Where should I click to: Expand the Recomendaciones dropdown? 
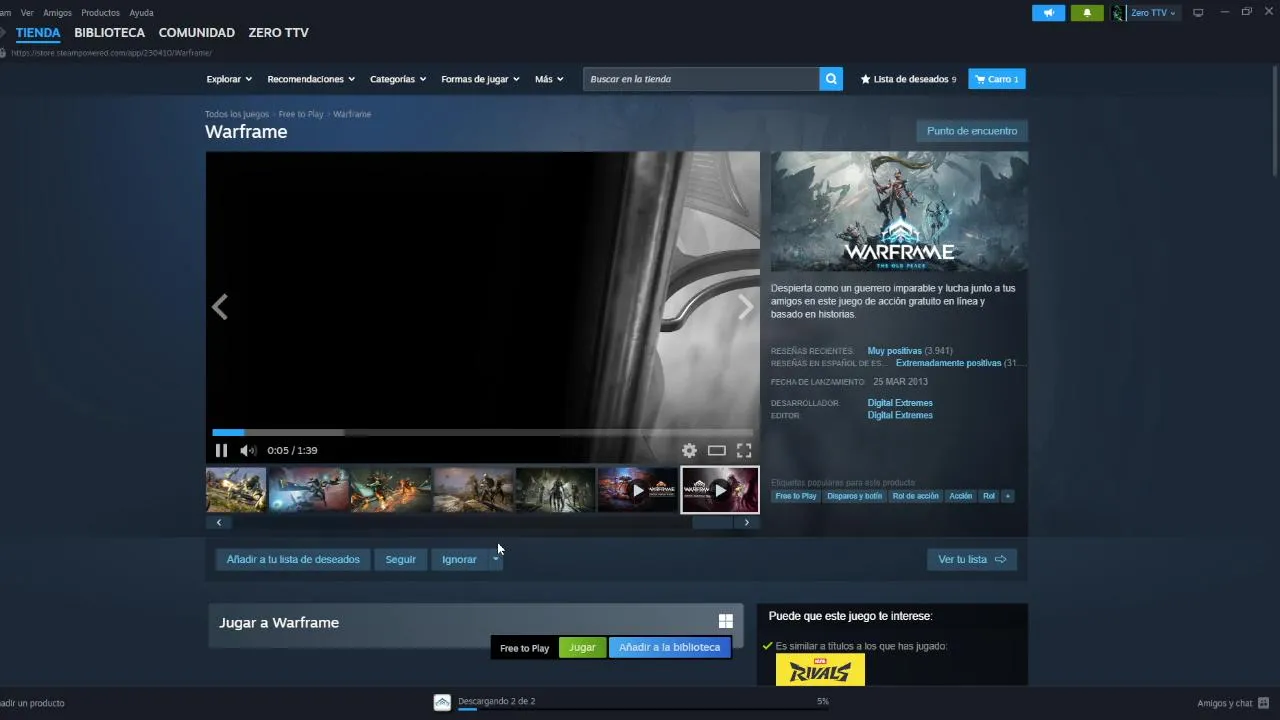point(311,79)
